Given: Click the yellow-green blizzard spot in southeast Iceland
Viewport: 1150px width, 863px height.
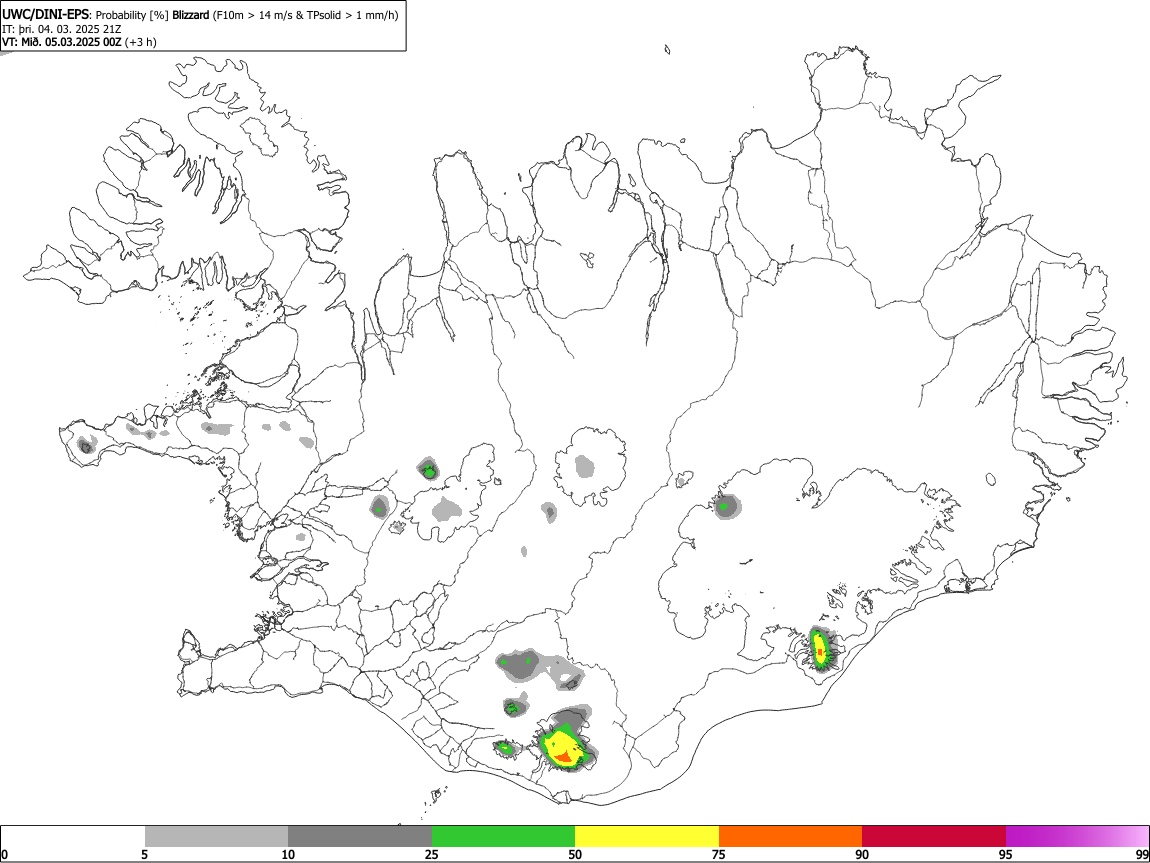Looking at the screenshot, I should click(x=821, y=648).
